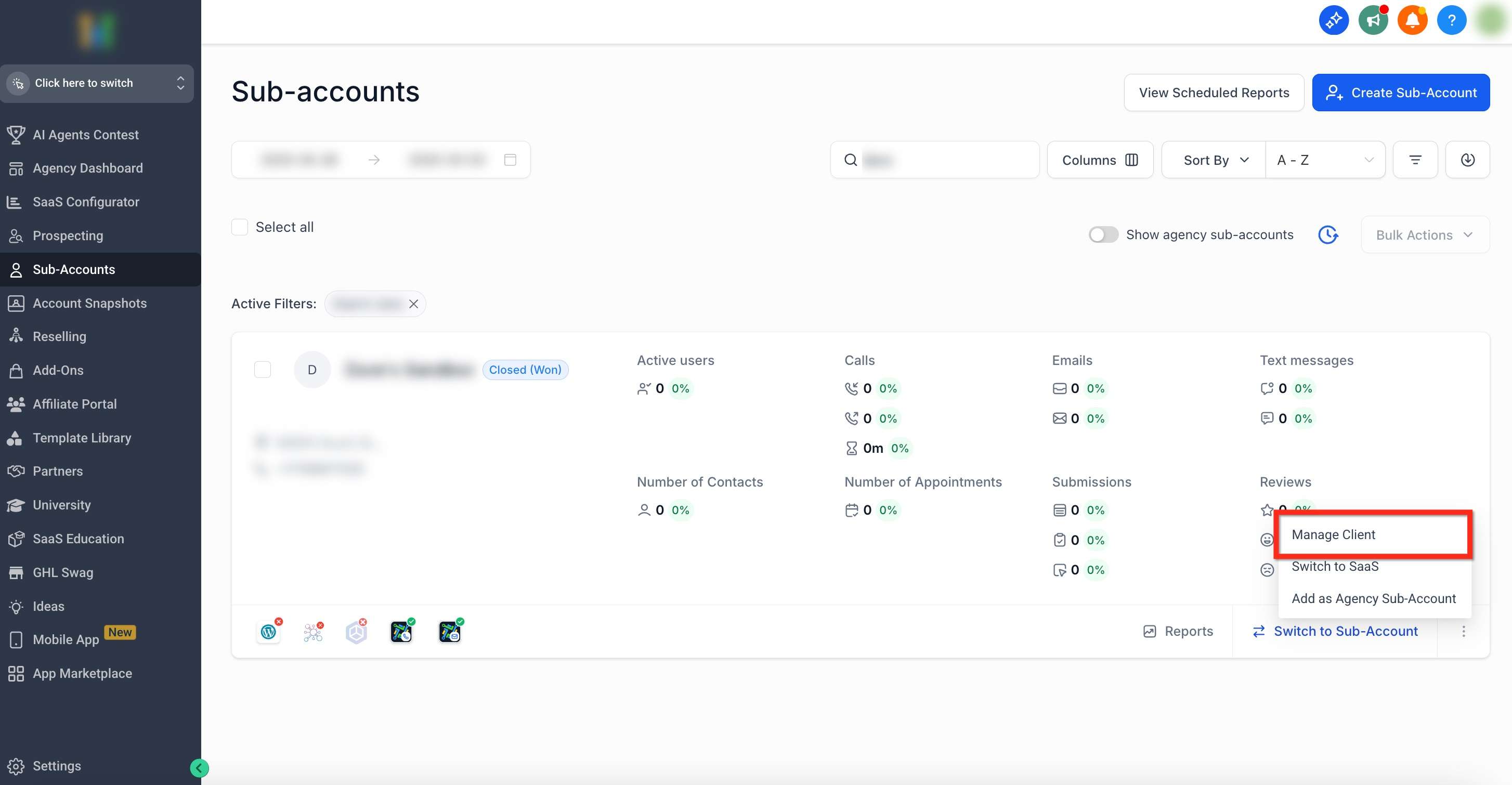Open the calendar picker for date range

510,159
